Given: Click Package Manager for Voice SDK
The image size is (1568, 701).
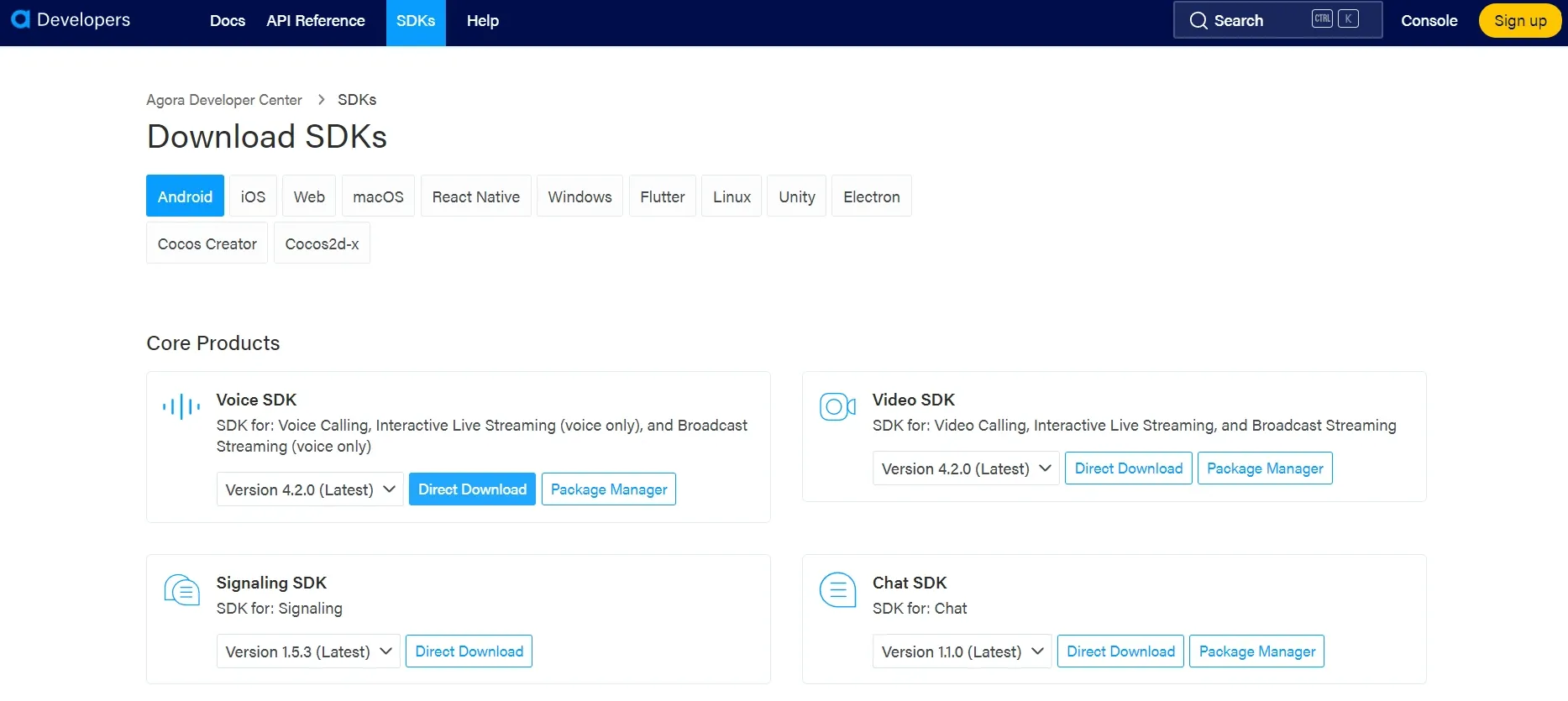Looking at the screenshot, I should tap(609, 489).
